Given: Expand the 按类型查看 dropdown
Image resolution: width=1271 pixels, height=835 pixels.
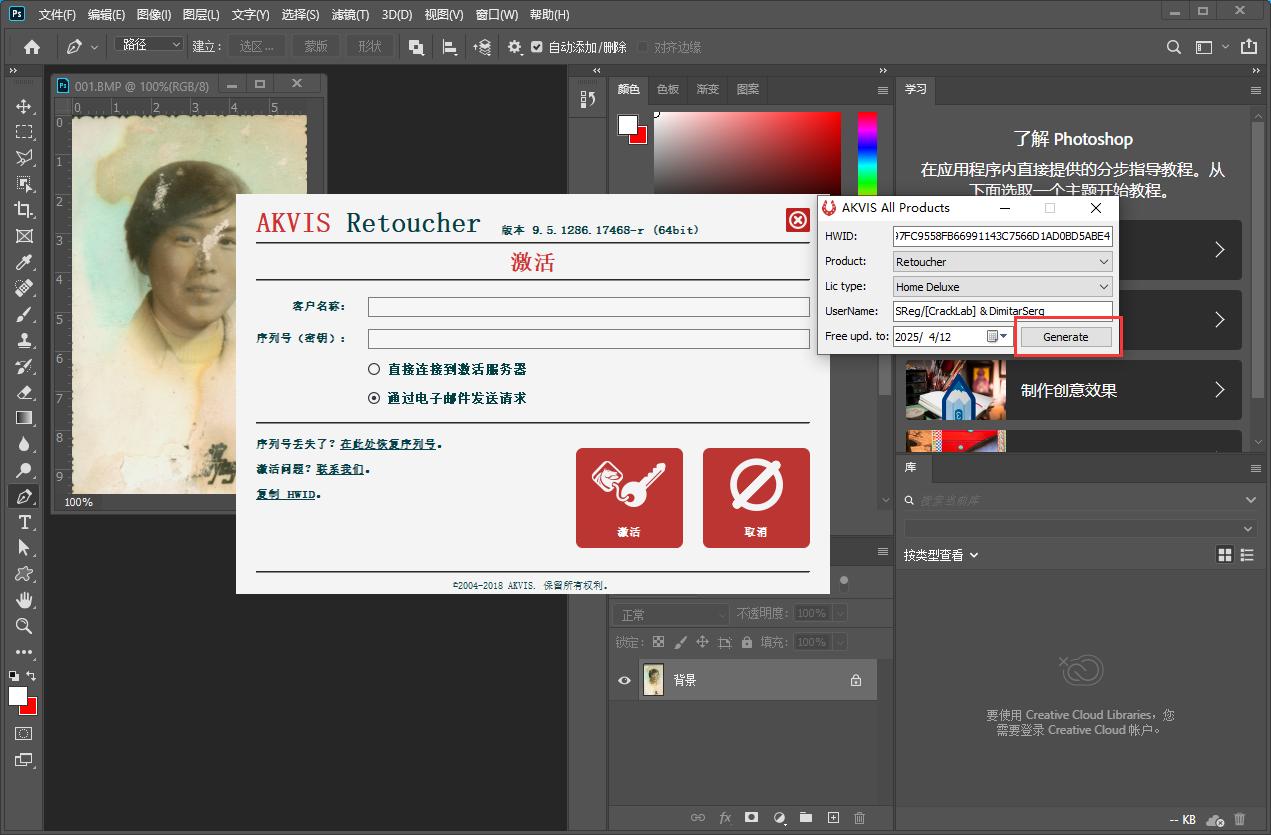Looking at the screenshot, I should (x=941, y=555).
